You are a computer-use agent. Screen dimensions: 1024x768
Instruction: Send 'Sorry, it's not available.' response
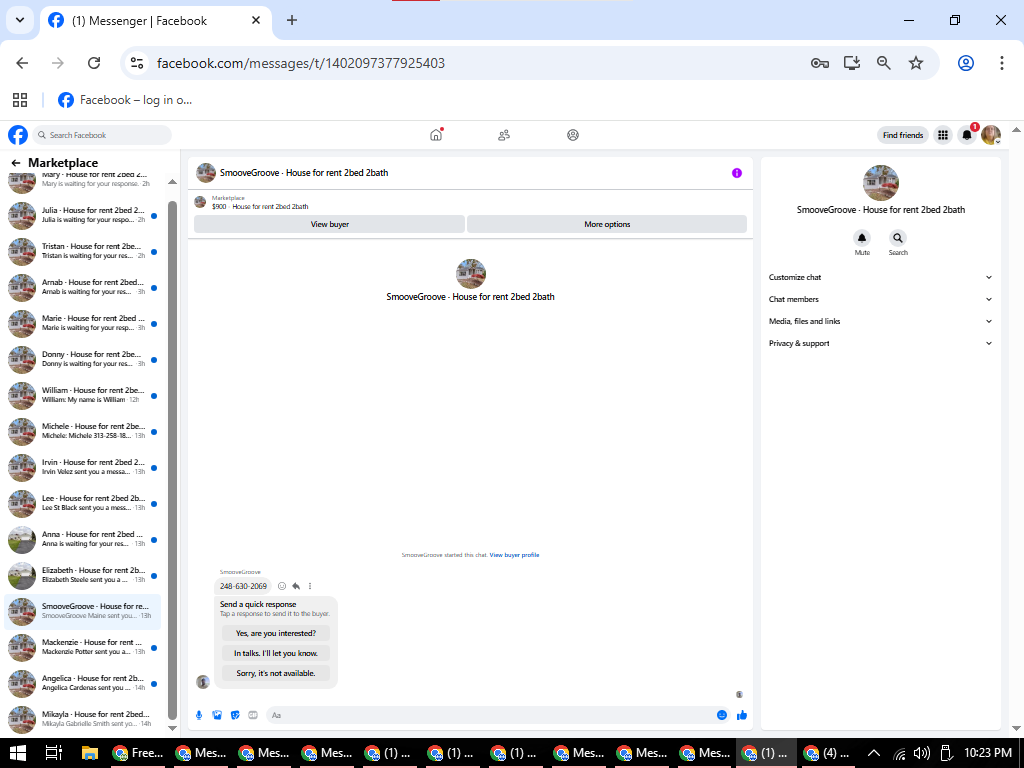(x=276, y=673)
